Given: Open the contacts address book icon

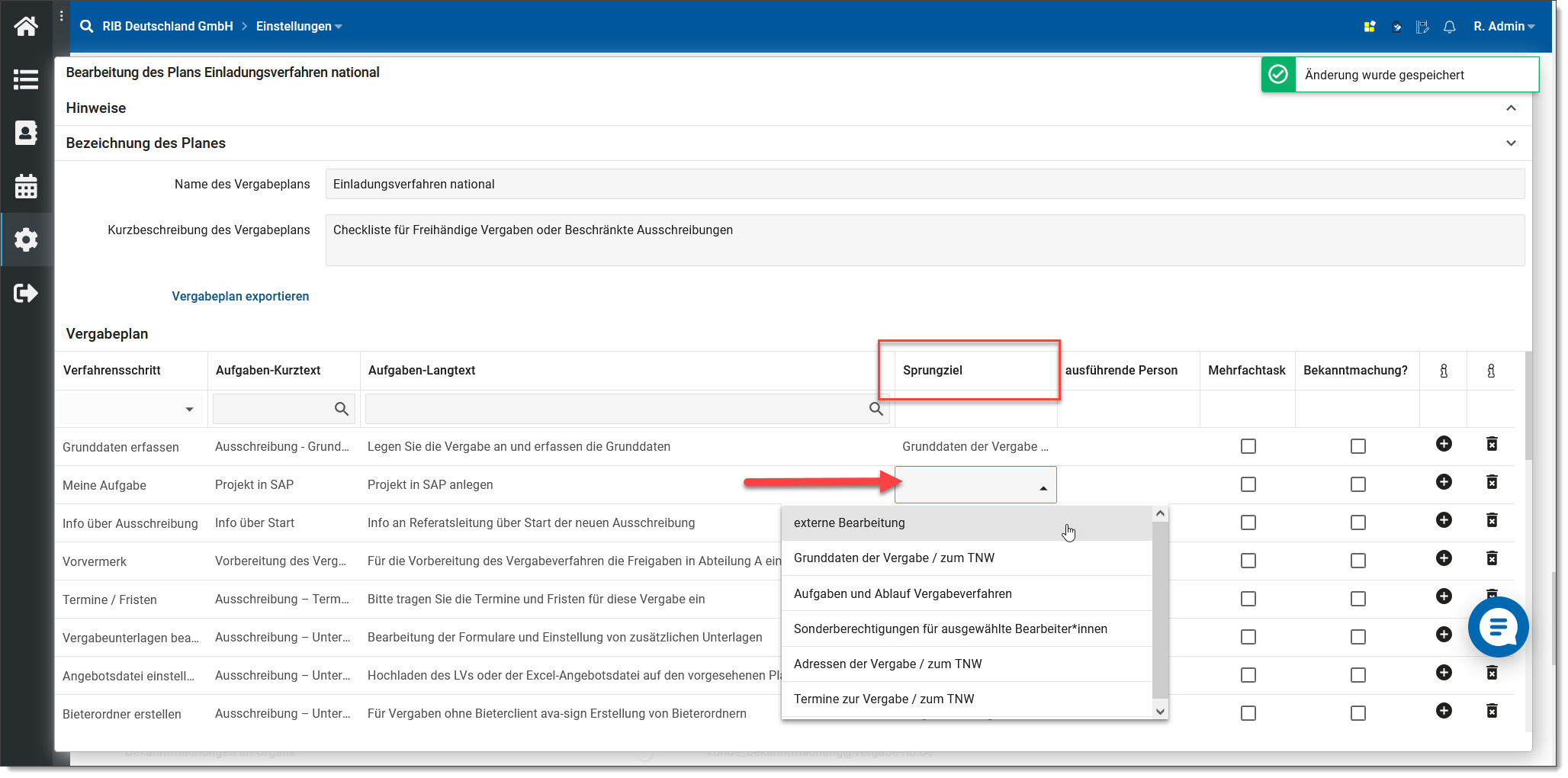Looking at the screenshot, I should [26, 133].
